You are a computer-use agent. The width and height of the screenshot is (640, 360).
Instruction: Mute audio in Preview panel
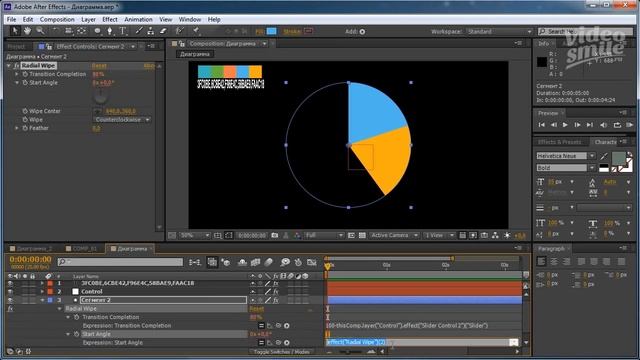[x=603, y=125]
